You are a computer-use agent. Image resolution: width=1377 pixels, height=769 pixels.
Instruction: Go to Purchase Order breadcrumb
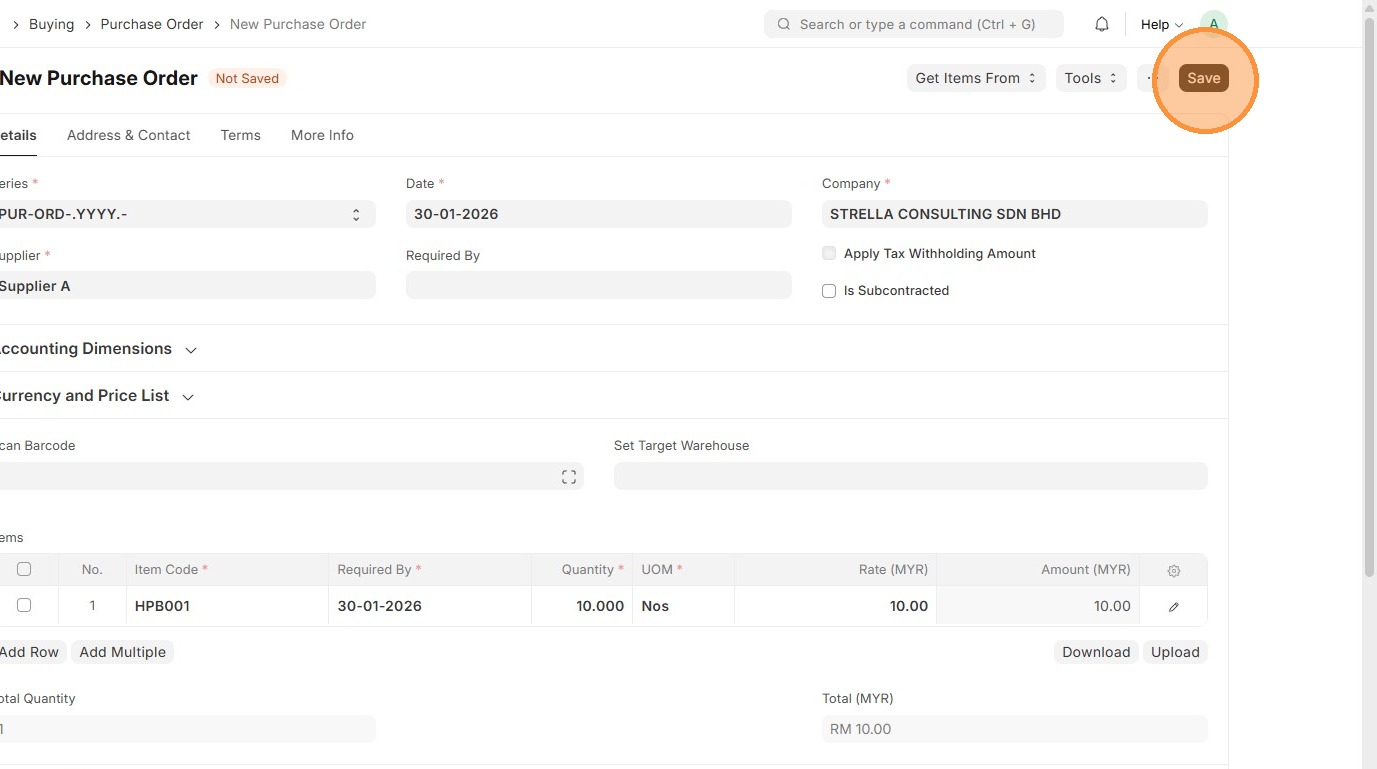(152, 24)
